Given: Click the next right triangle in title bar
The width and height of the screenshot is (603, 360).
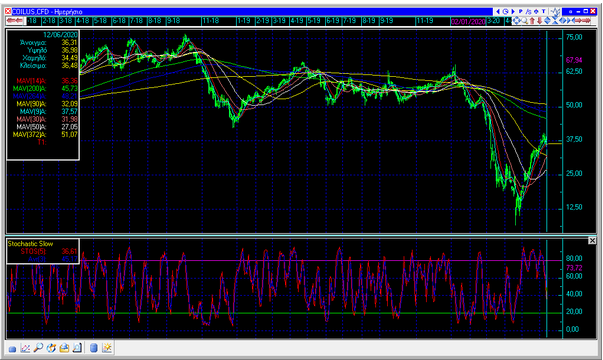Looking at the screenshot, I should [513, 12].
